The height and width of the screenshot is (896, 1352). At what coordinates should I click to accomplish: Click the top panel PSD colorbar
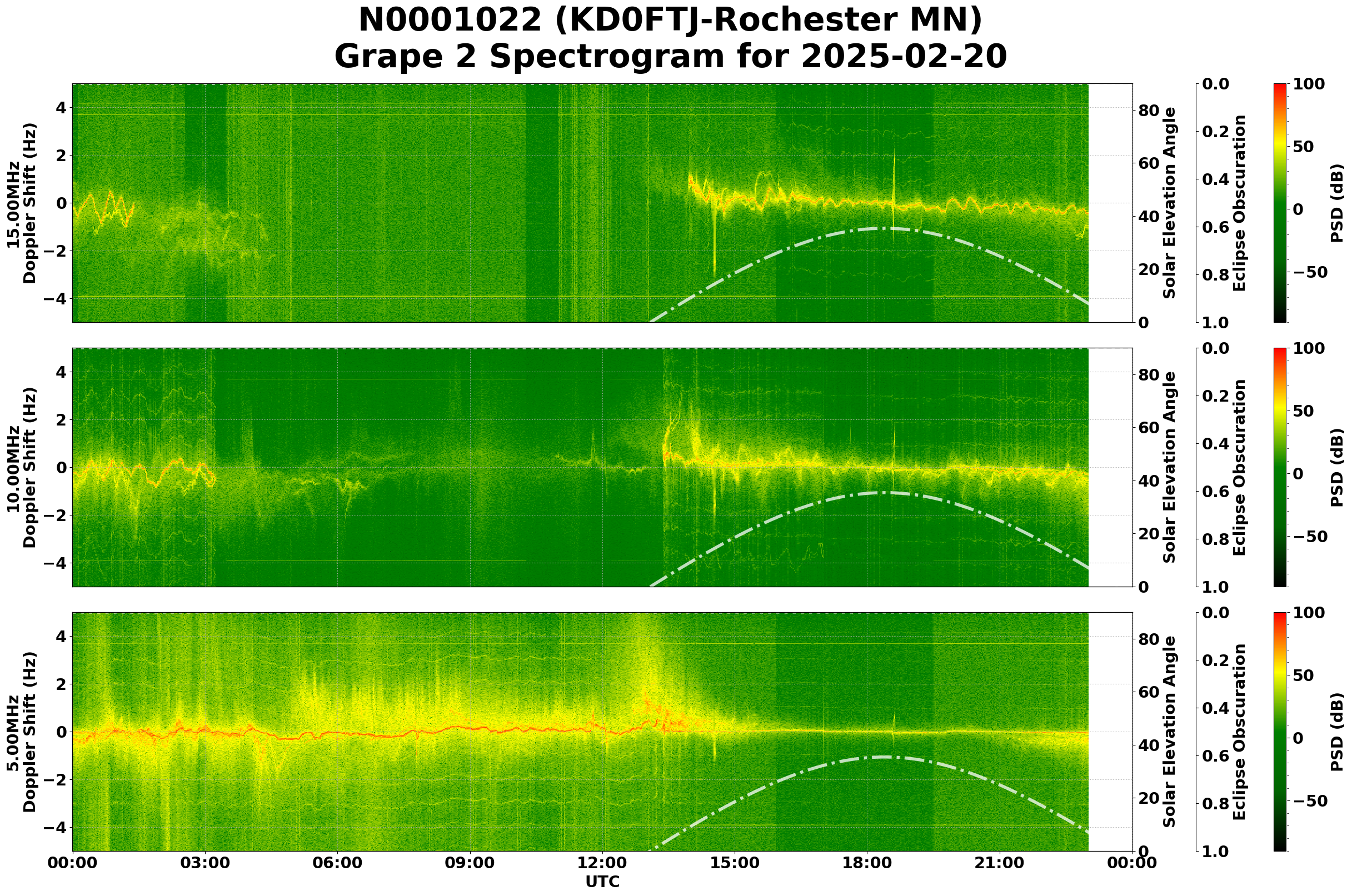[1280, 203]
